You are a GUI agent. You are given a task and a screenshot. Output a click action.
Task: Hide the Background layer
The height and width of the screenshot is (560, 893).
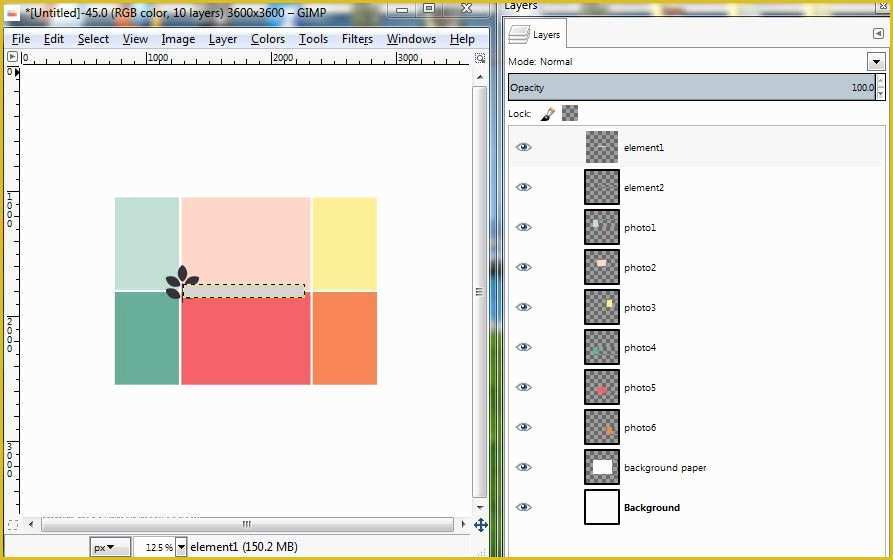(x=523, y=507)
